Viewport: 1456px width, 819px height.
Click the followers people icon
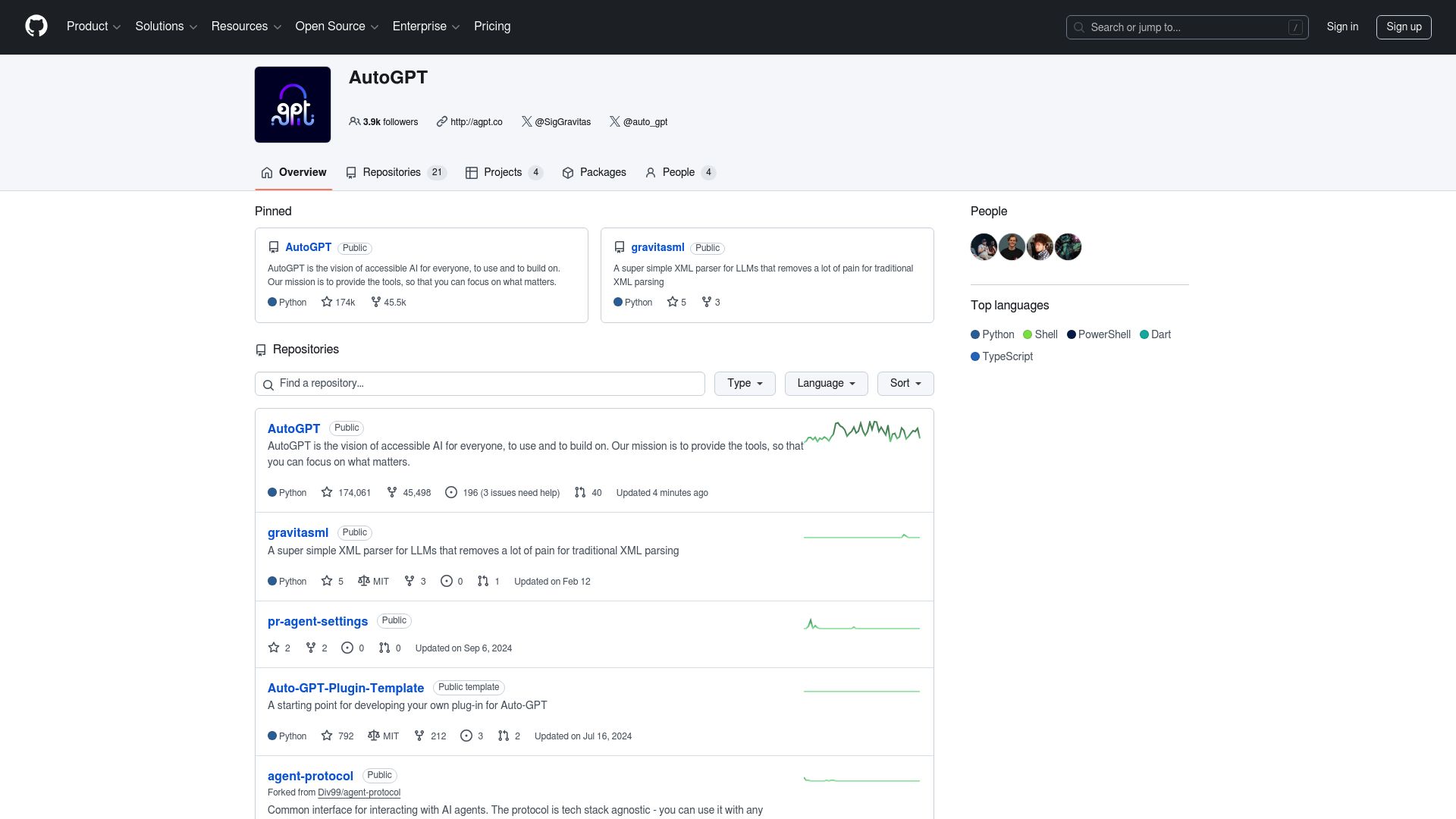tap(354, 121)
